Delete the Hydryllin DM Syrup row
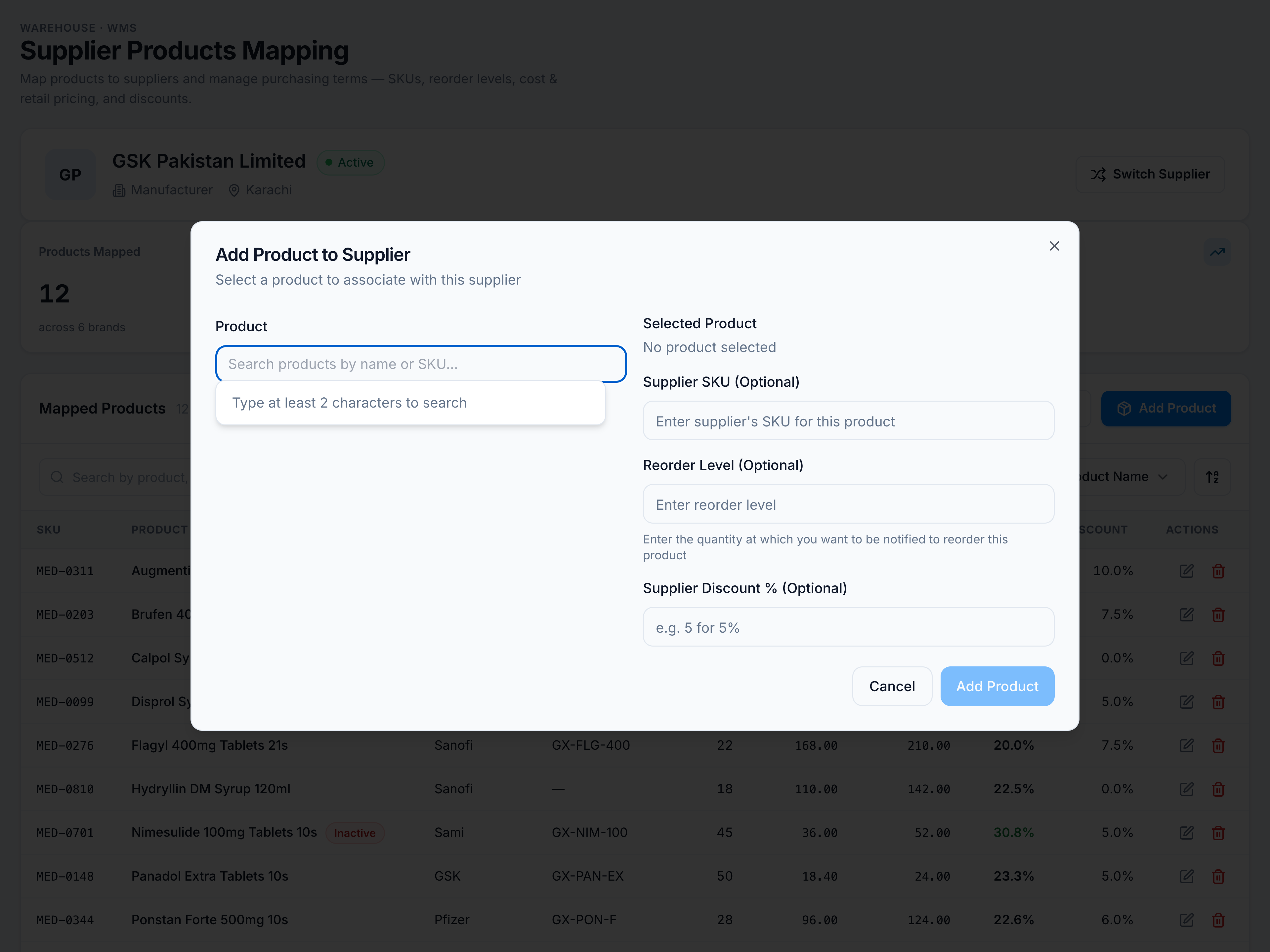This screenshot has height=952, width=1270. click(1218, 789)
